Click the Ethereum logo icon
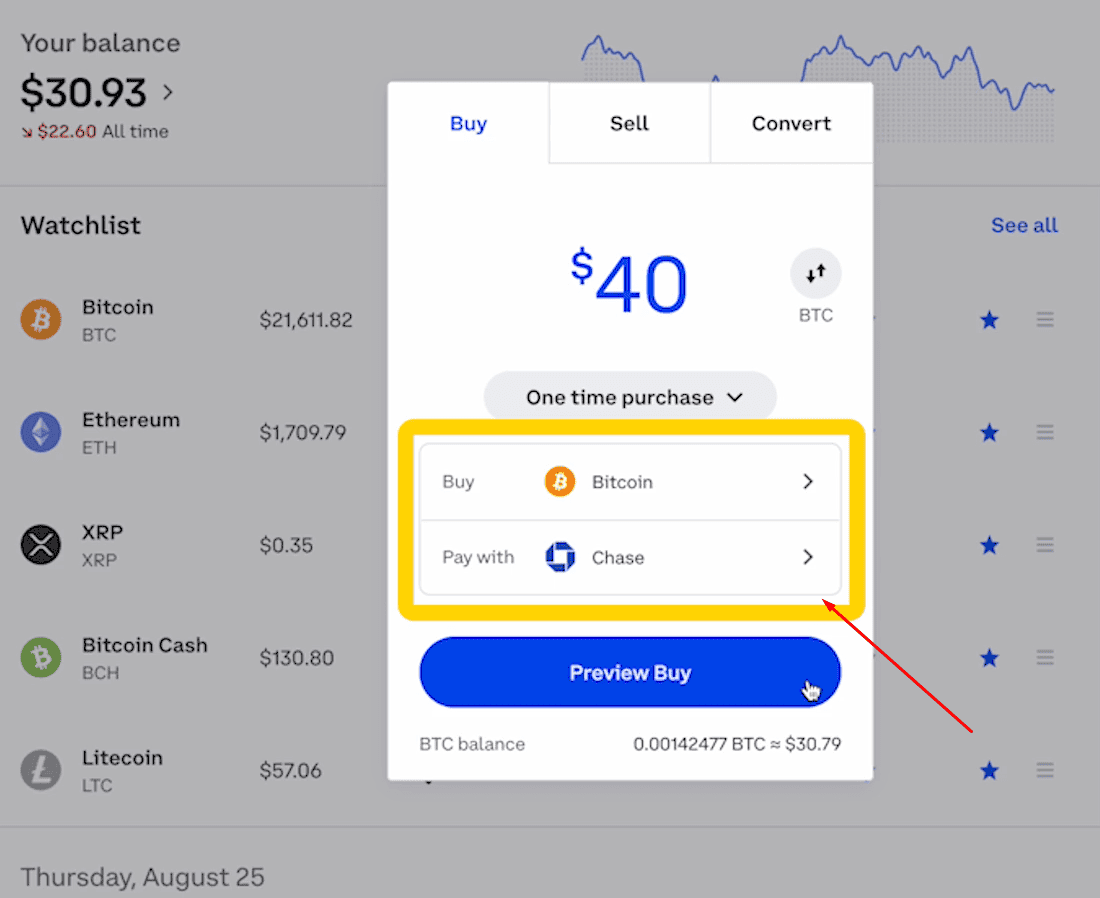 point(41,432)
